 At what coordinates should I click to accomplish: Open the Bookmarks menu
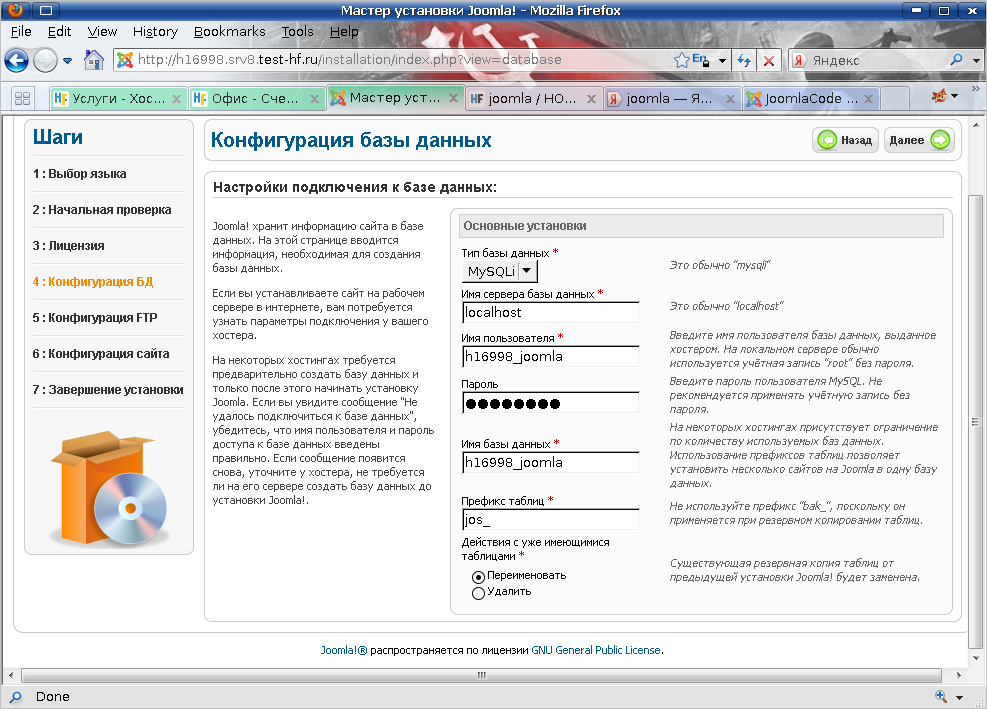[230, 31]
